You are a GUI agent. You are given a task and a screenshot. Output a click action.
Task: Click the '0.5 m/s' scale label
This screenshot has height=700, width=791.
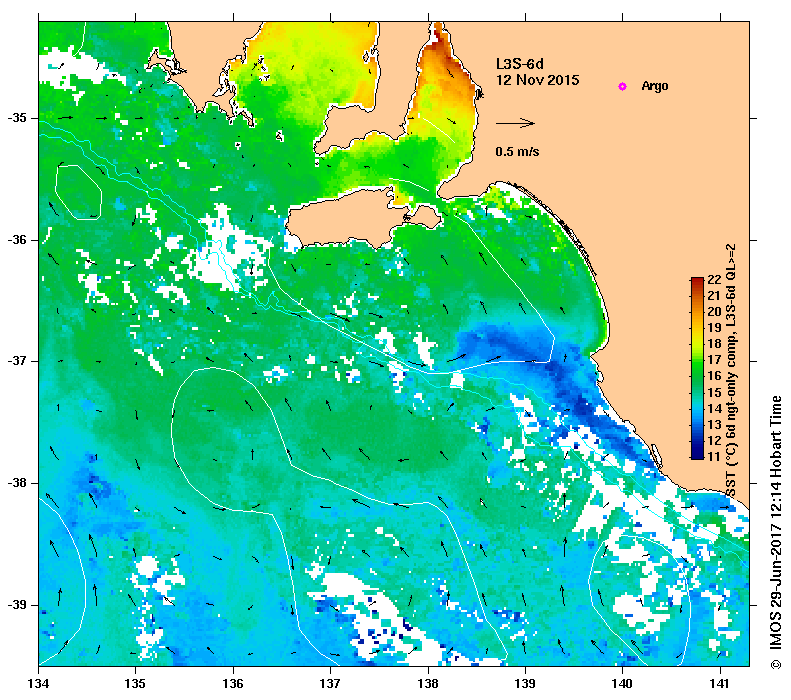517,151
